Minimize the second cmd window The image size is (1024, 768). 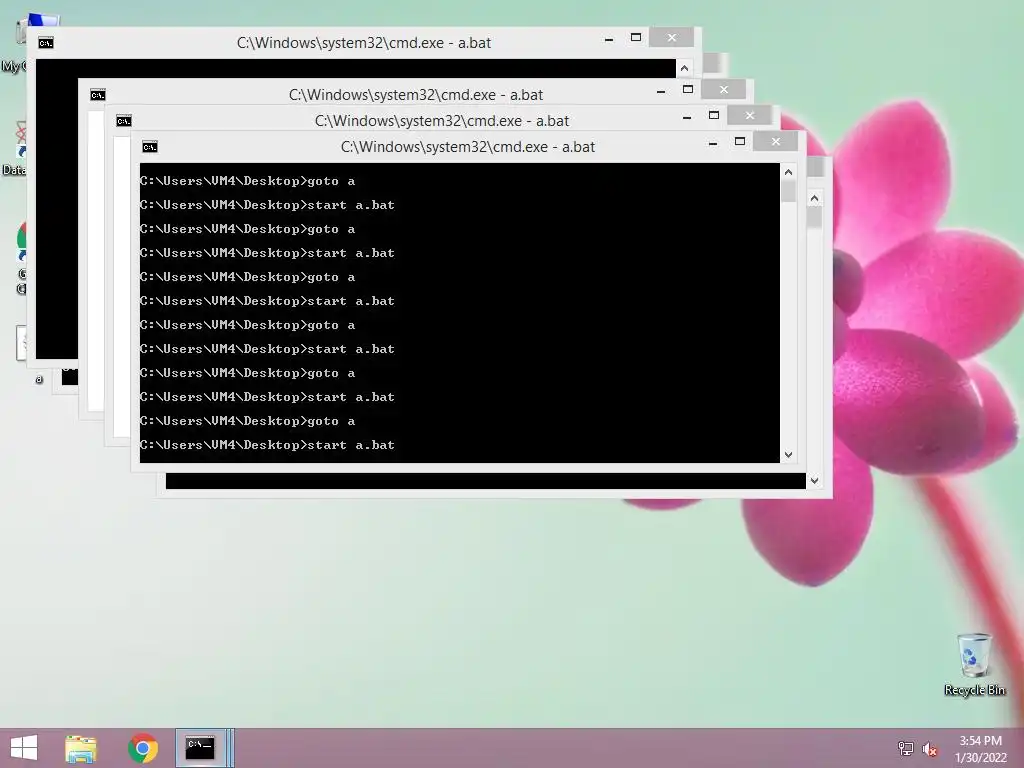(687, 116)
